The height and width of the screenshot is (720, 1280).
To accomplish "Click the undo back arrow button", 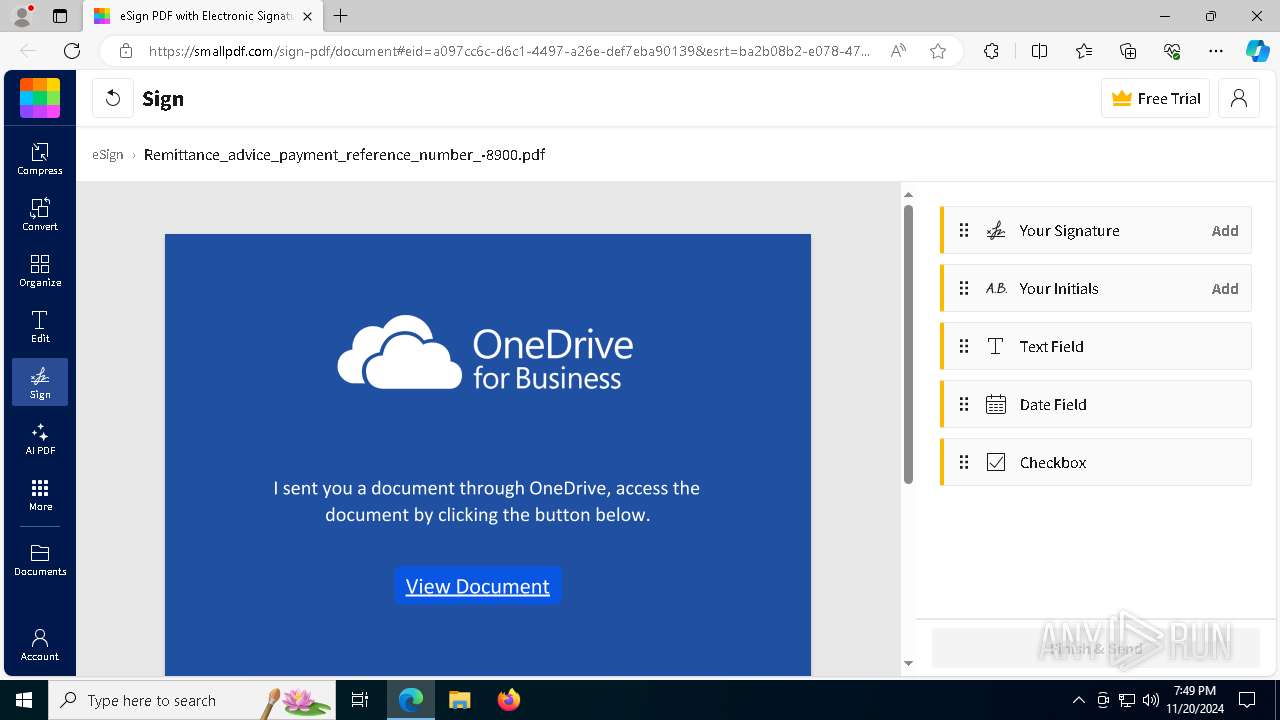I will 113,98.
